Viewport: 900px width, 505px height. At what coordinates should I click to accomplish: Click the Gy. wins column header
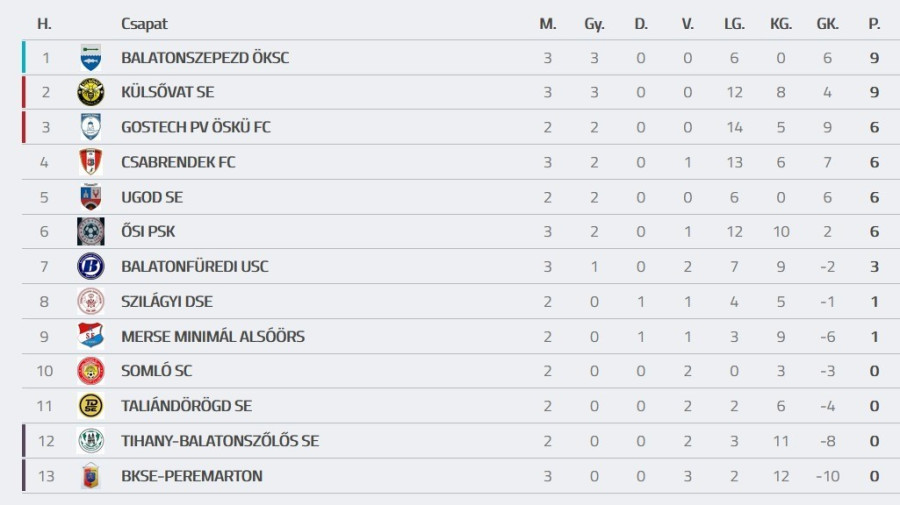tap(594, 24)
